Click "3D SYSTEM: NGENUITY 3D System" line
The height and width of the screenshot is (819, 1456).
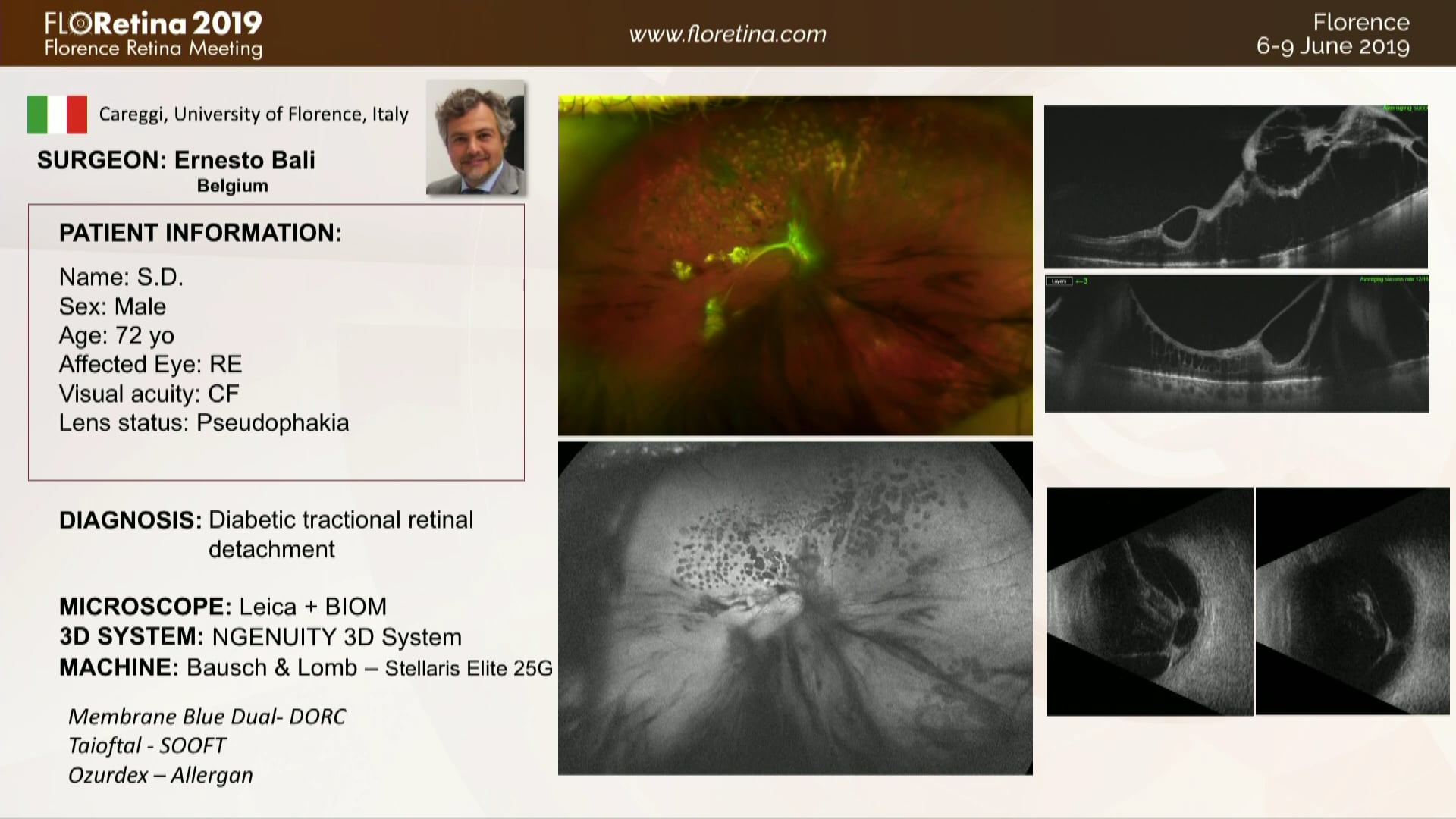[x=260, y=637]
